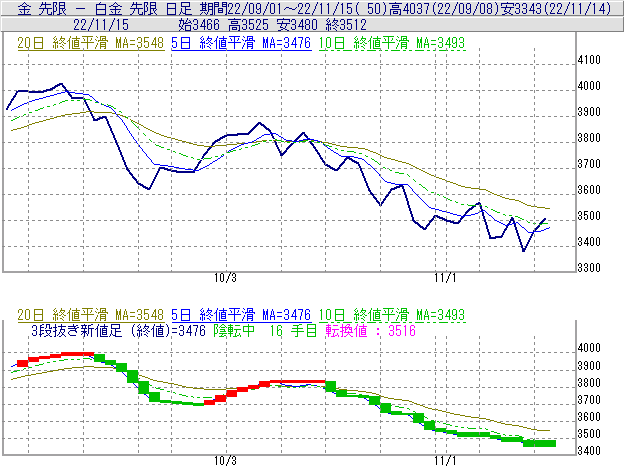Click the 3400 price label on the bottom chart's axis
This screenshot has height=475, width=624.
(589, 451)
